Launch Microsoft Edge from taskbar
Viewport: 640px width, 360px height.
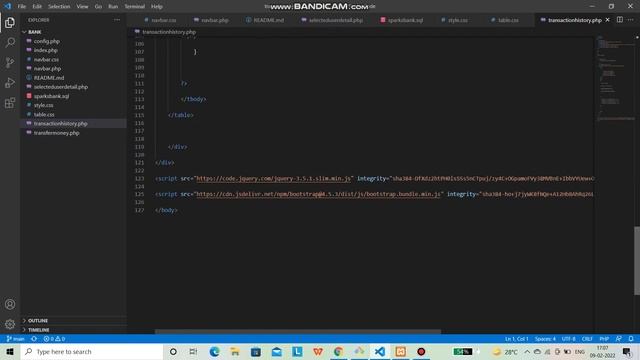[x=214, y=351]
